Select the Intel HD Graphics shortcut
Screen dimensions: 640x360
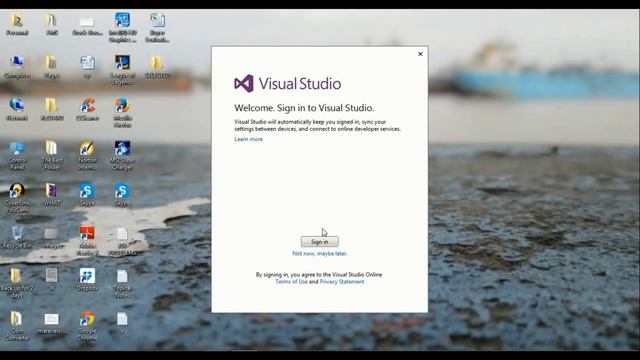(122, 27)
